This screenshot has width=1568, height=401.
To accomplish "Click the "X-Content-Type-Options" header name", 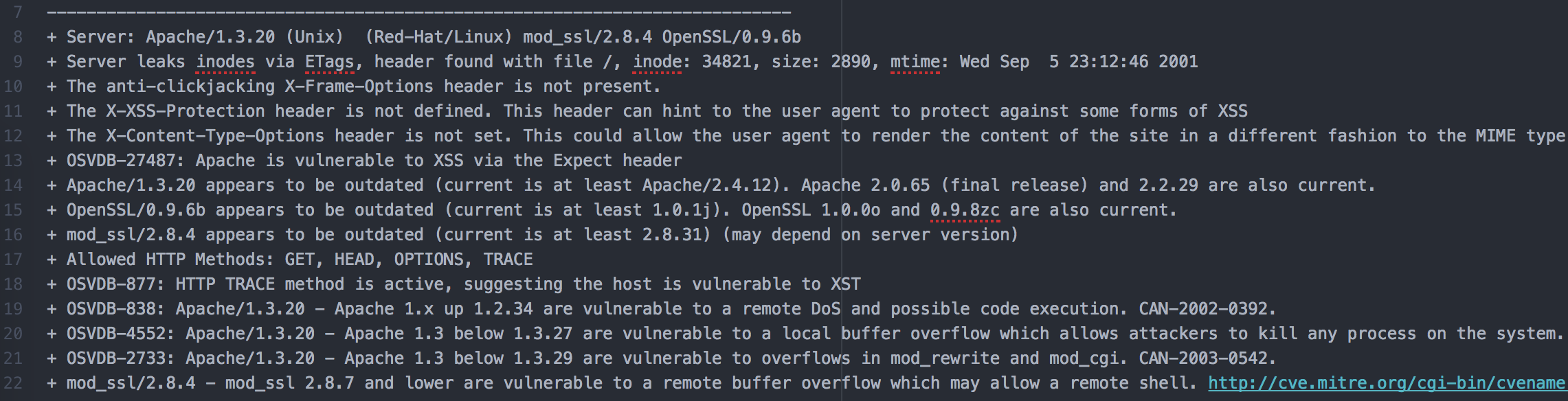I will tap(215, 136).
